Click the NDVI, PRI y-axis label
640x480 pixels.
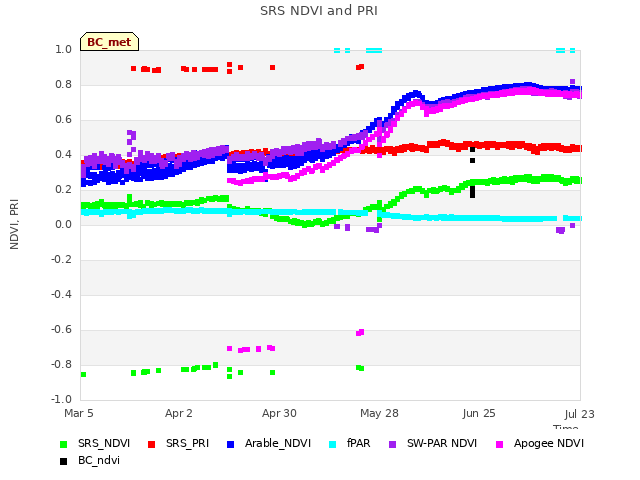click(14, 224)
